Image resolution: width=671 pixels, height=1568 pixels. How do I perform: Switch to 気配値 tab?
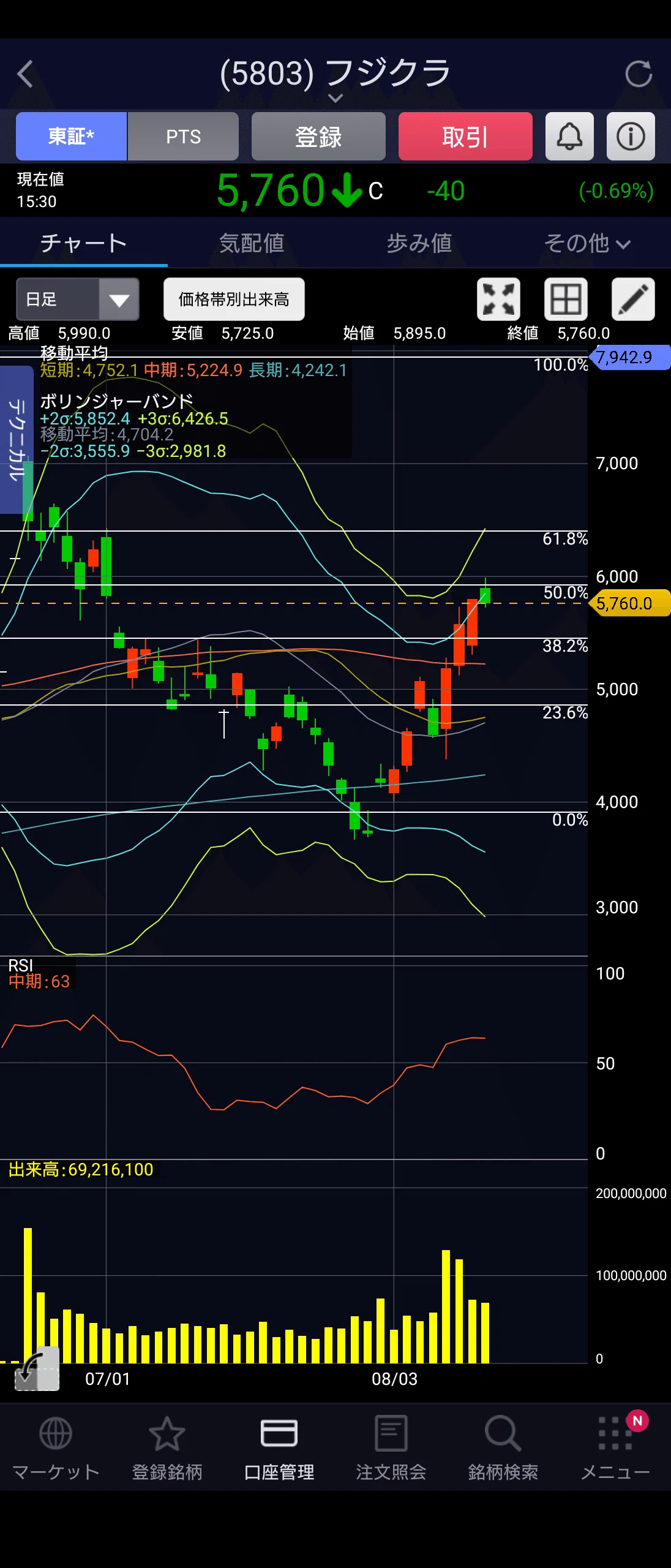pyautogui.click(x=252, y=243)
